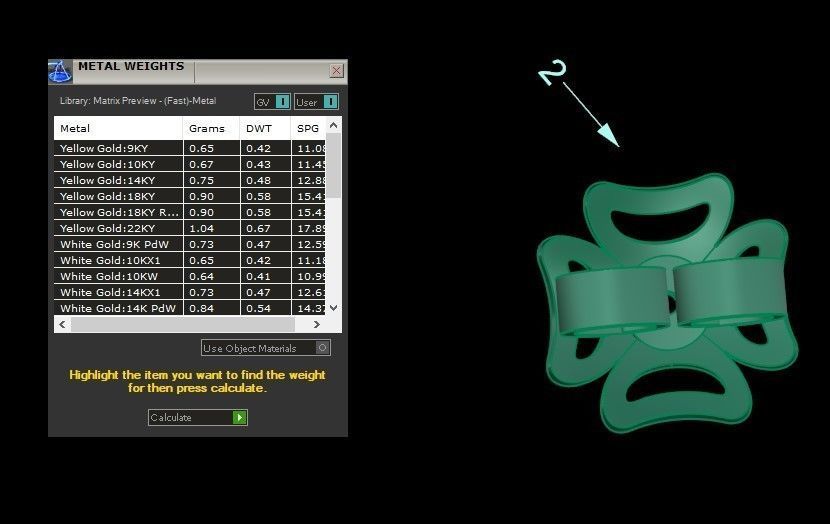The image size is (830, 524).
Task: Select the Yellow Gold:18KY R... row
Action: pos(190,212)
